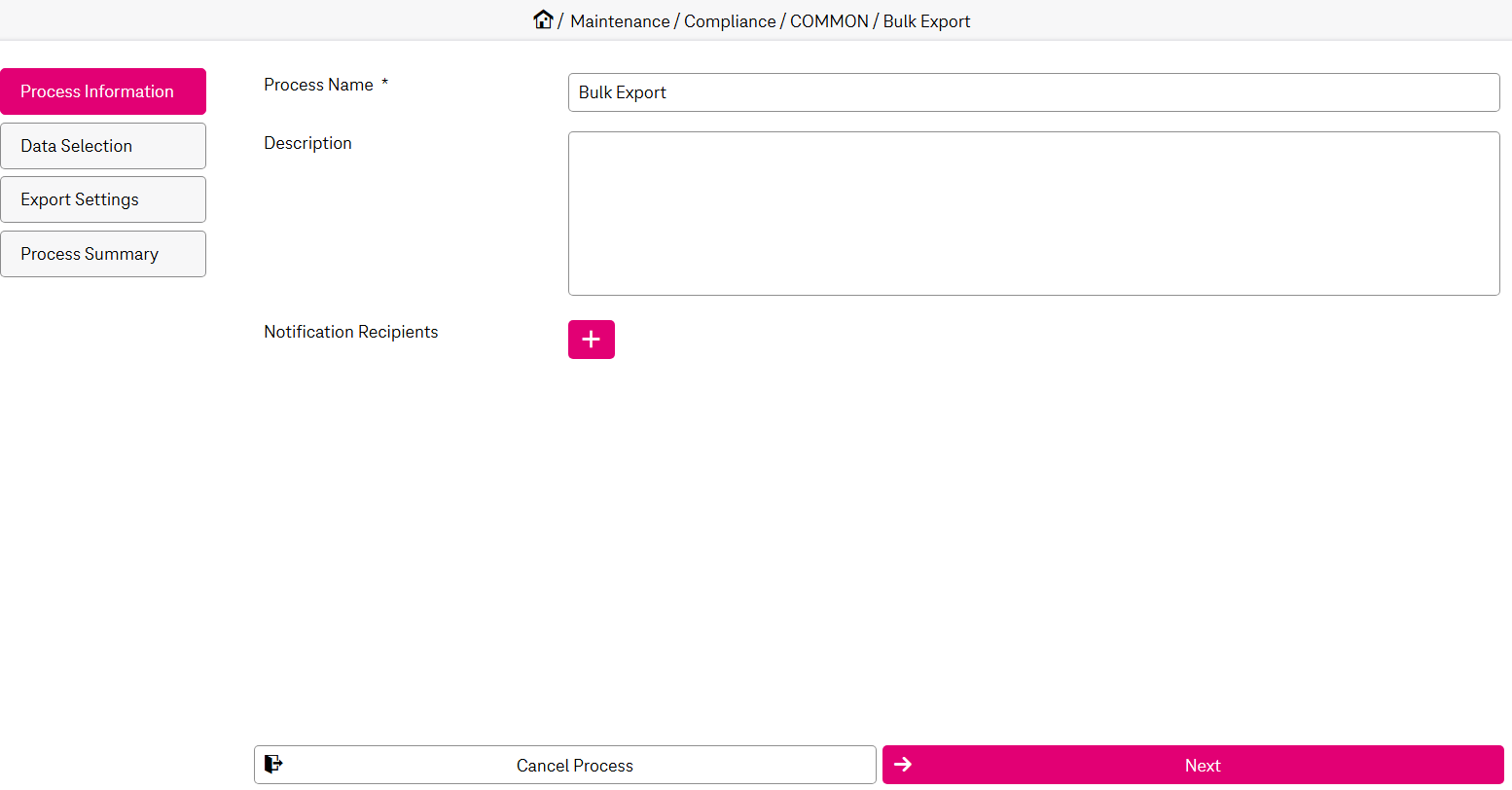
Task: Select the Process Information step tab
Action: click(x=103, y=91)
